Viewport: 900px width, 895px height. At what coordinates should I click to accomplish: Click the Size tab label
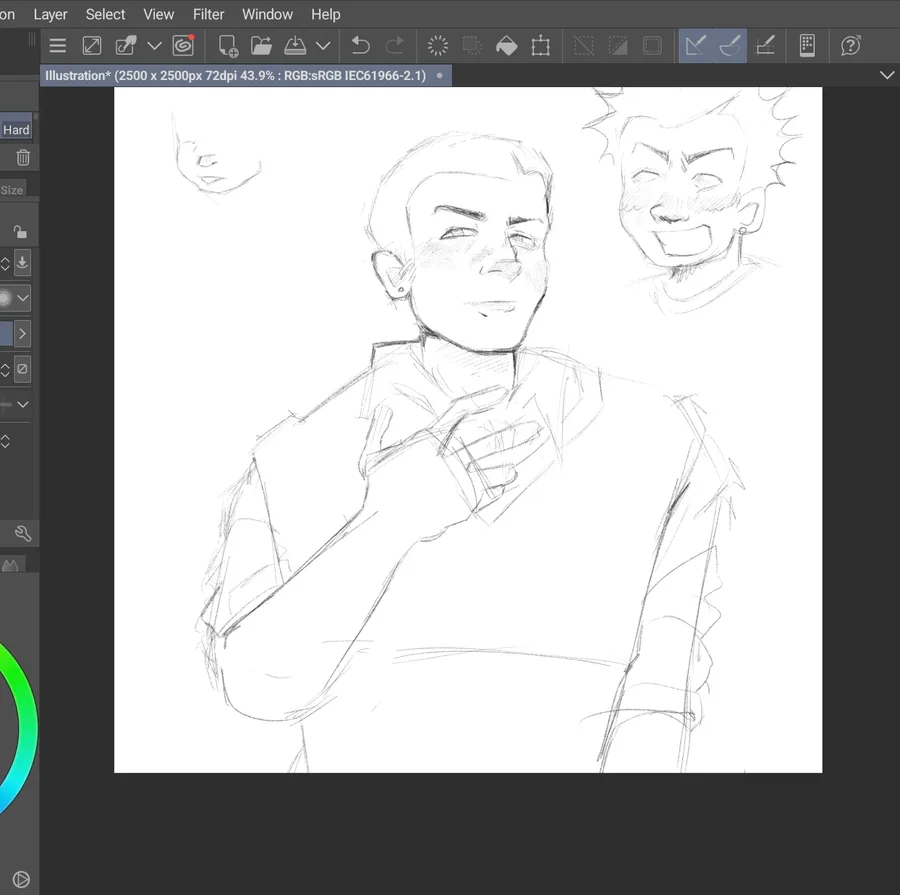(x=11, y=190)
